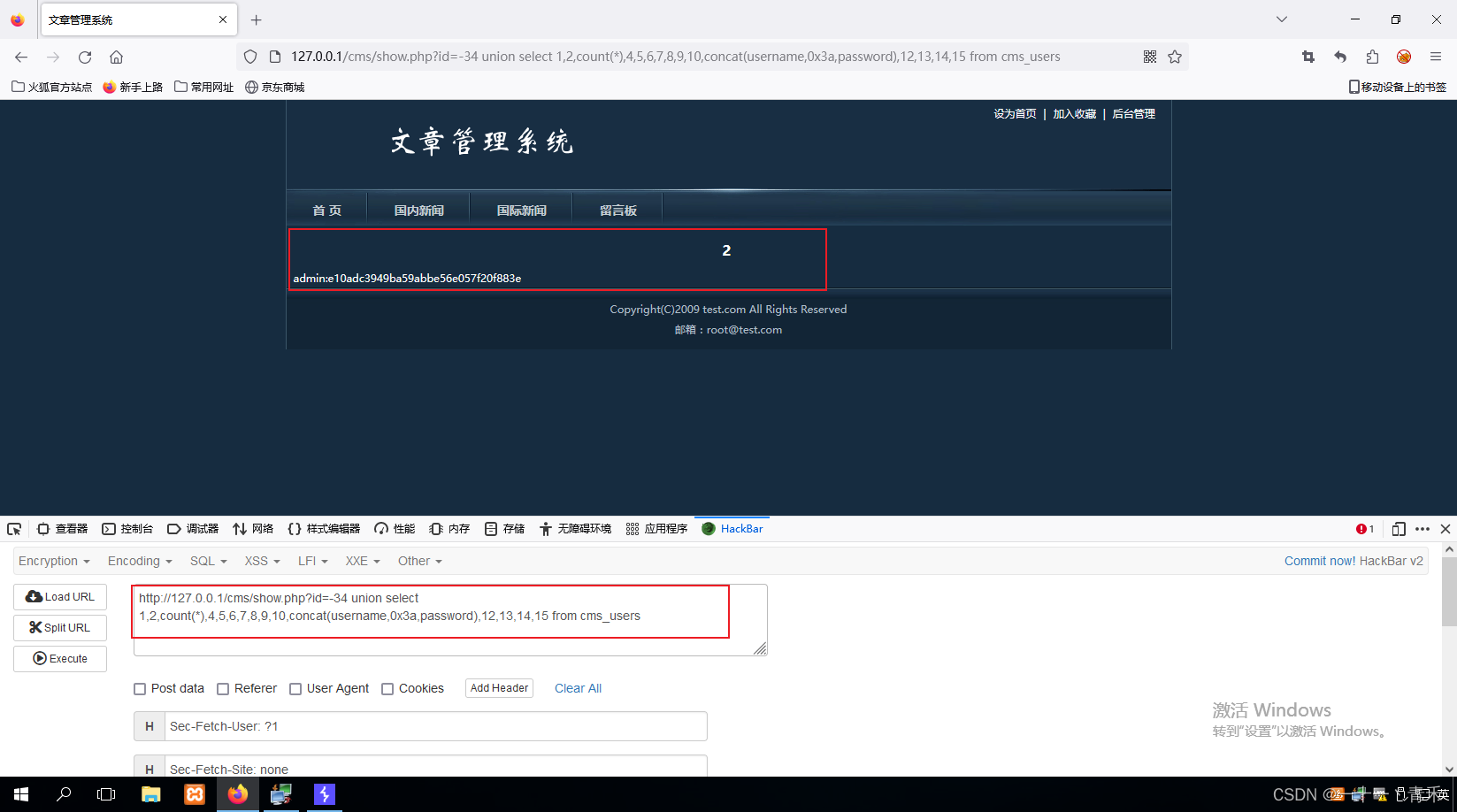Click 设为首页 link
The image size is (1457, 812).
tap(1015, 114)
